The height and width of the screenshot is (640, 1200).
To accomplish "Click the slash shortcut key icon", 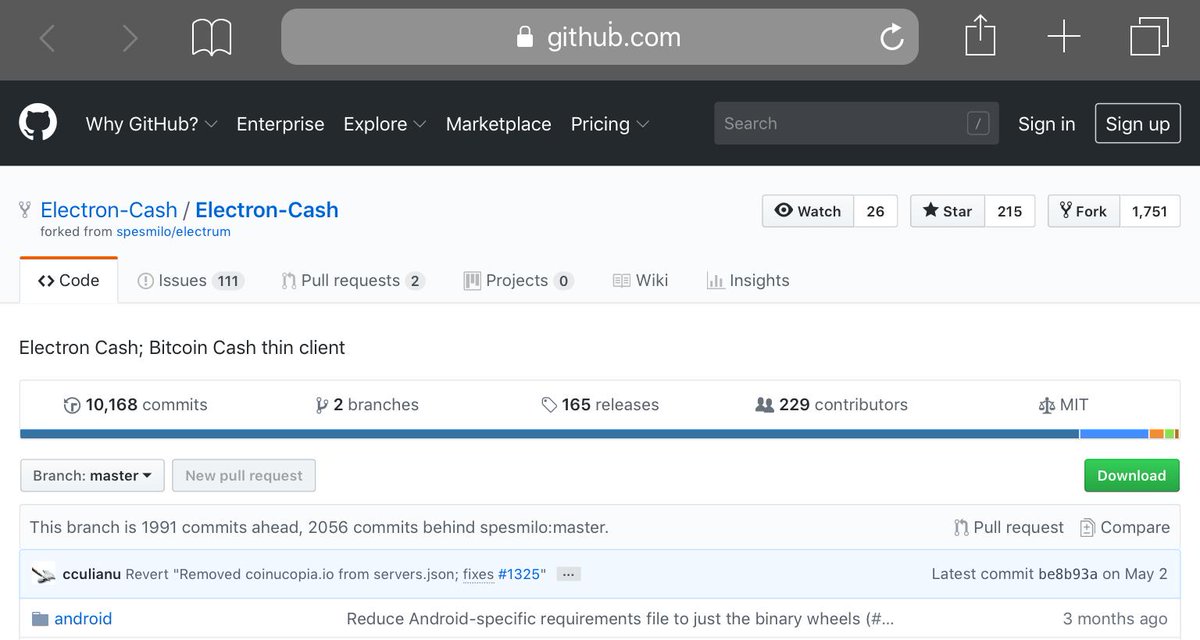I will pyautogui.click(x=978, y=123).
